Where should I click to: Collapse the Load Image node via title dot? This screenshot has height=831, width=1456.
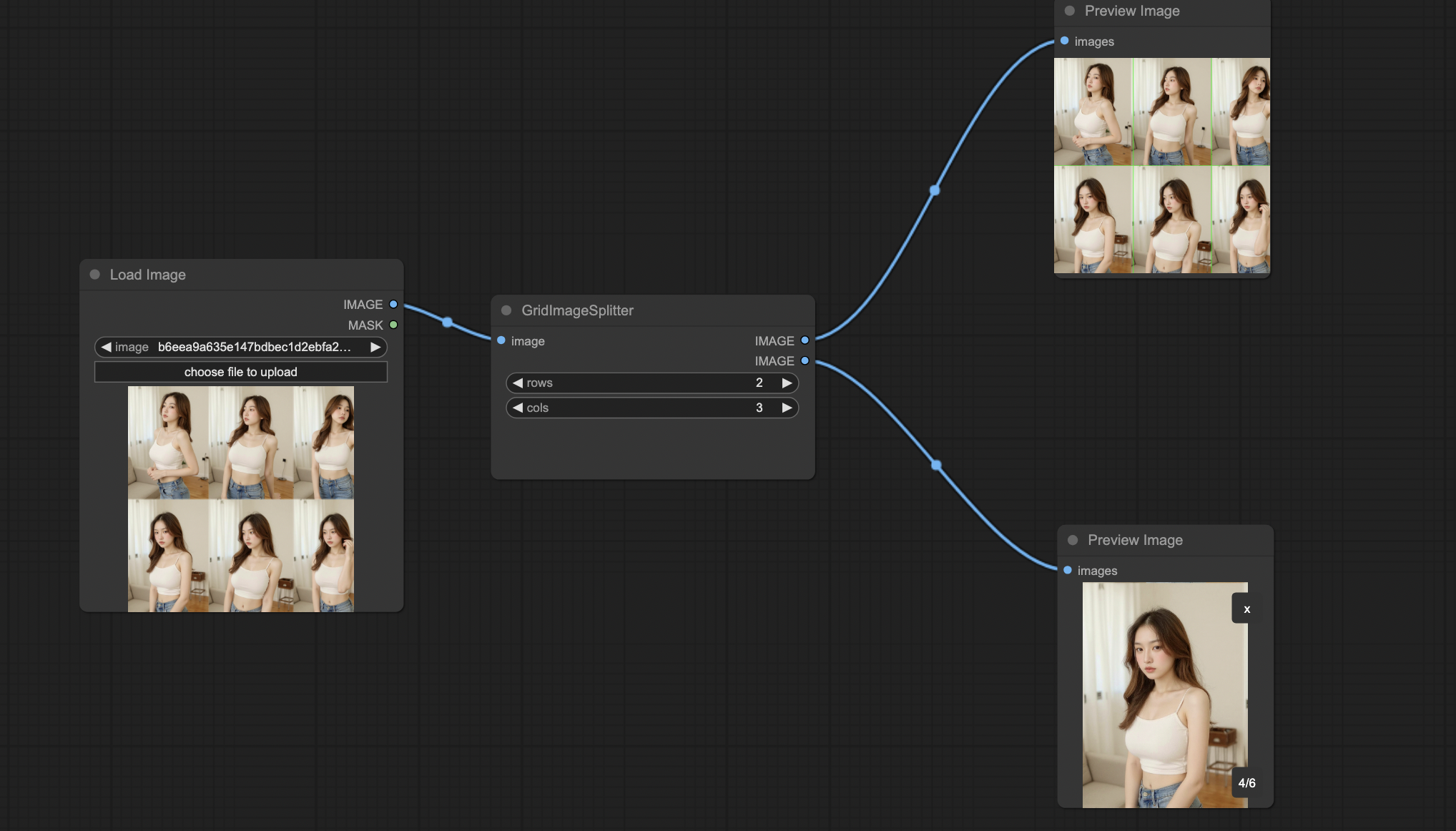[95, 275]
